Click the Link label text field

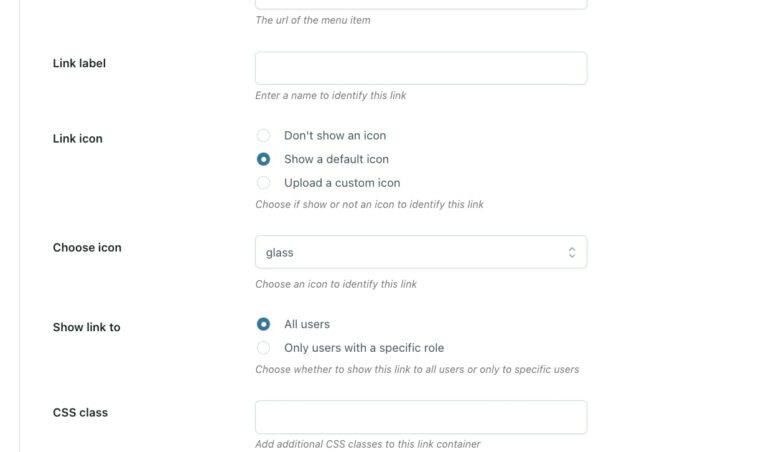pyautogui.click(x=420, y=68)
